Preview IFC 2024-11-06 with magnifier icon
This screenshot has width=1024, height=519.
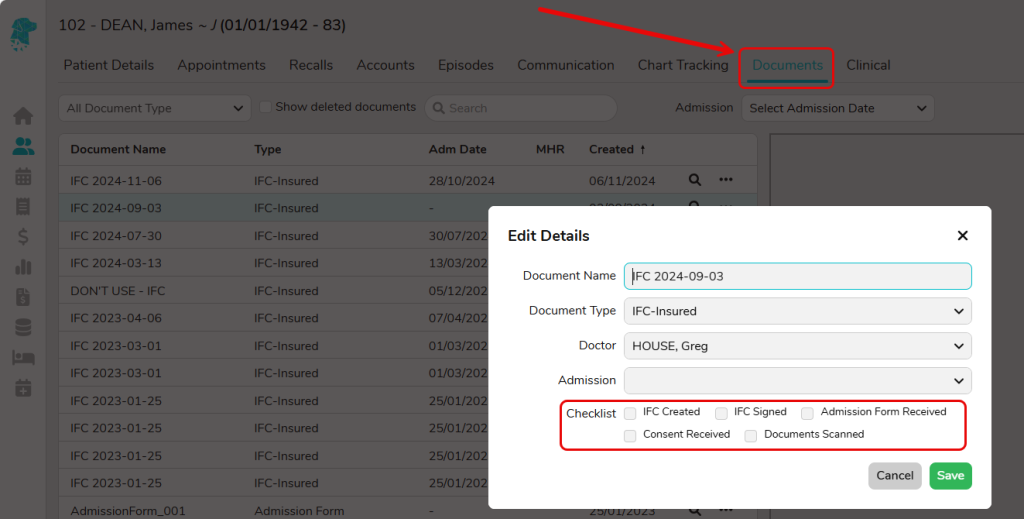click(x=695, y=180)
